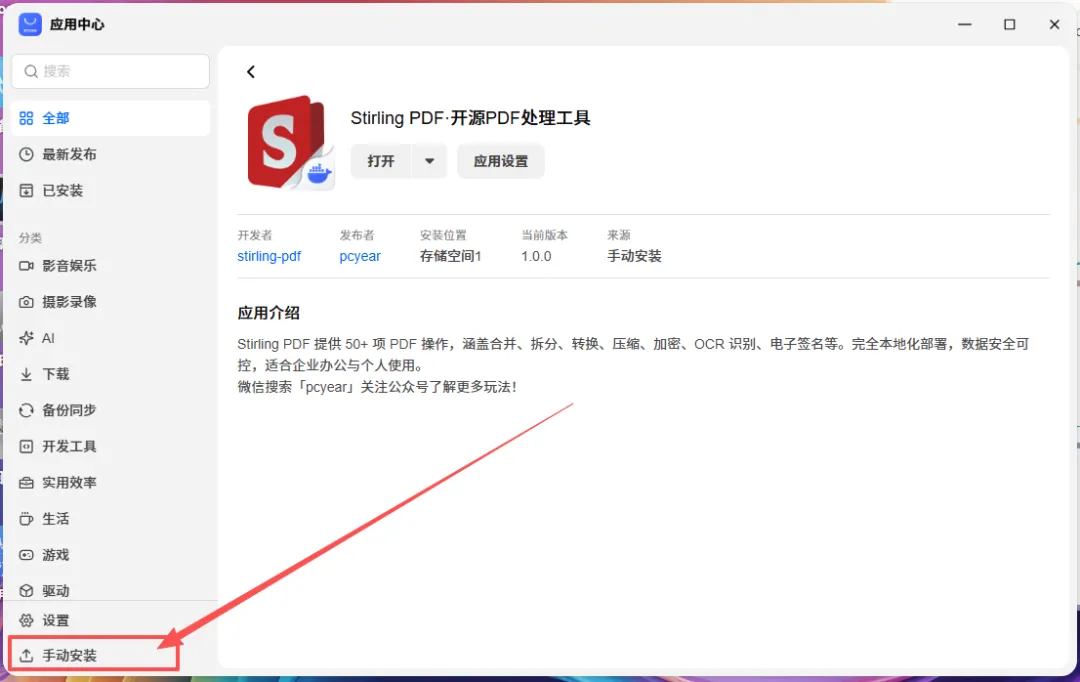Image resolution: width=1080 pixels, height=682 pixels.
Task: Click the 摄影录像 camera icon
Action: 26,302
